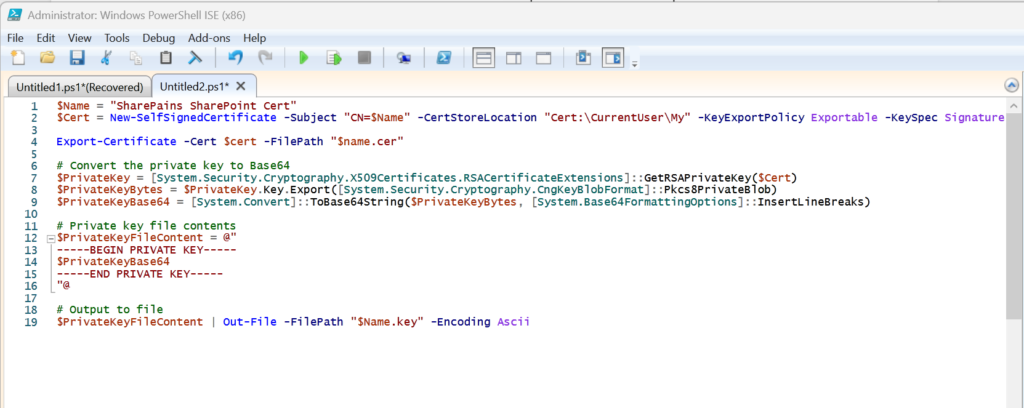1024x408 pixels.
Task: Open the Add-ons menu
Action: [x=209, y=38]
